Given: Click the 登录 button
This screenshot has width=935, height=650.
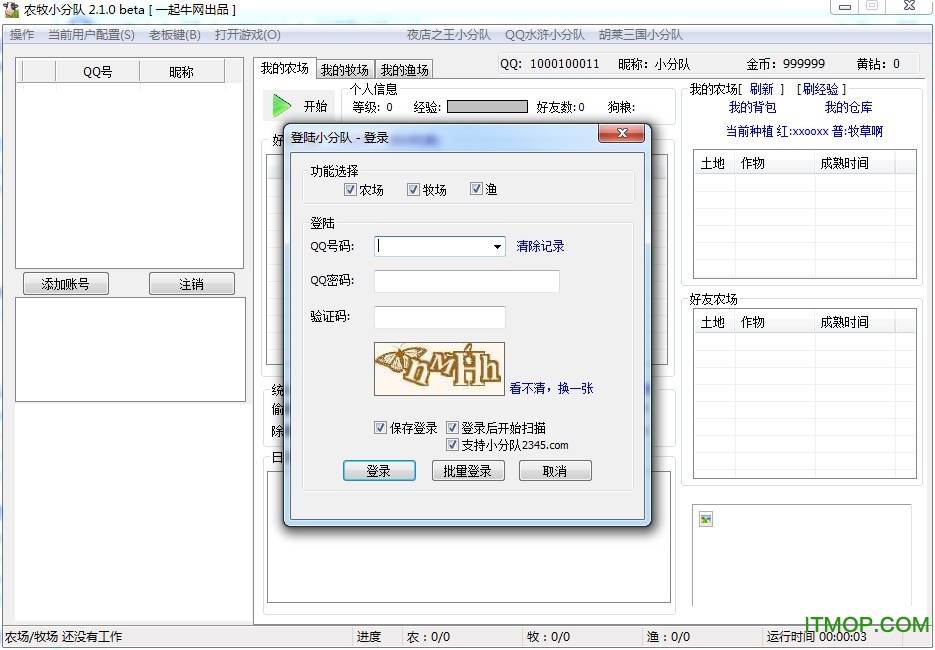Looking at the screenshot, I should 379,471.
